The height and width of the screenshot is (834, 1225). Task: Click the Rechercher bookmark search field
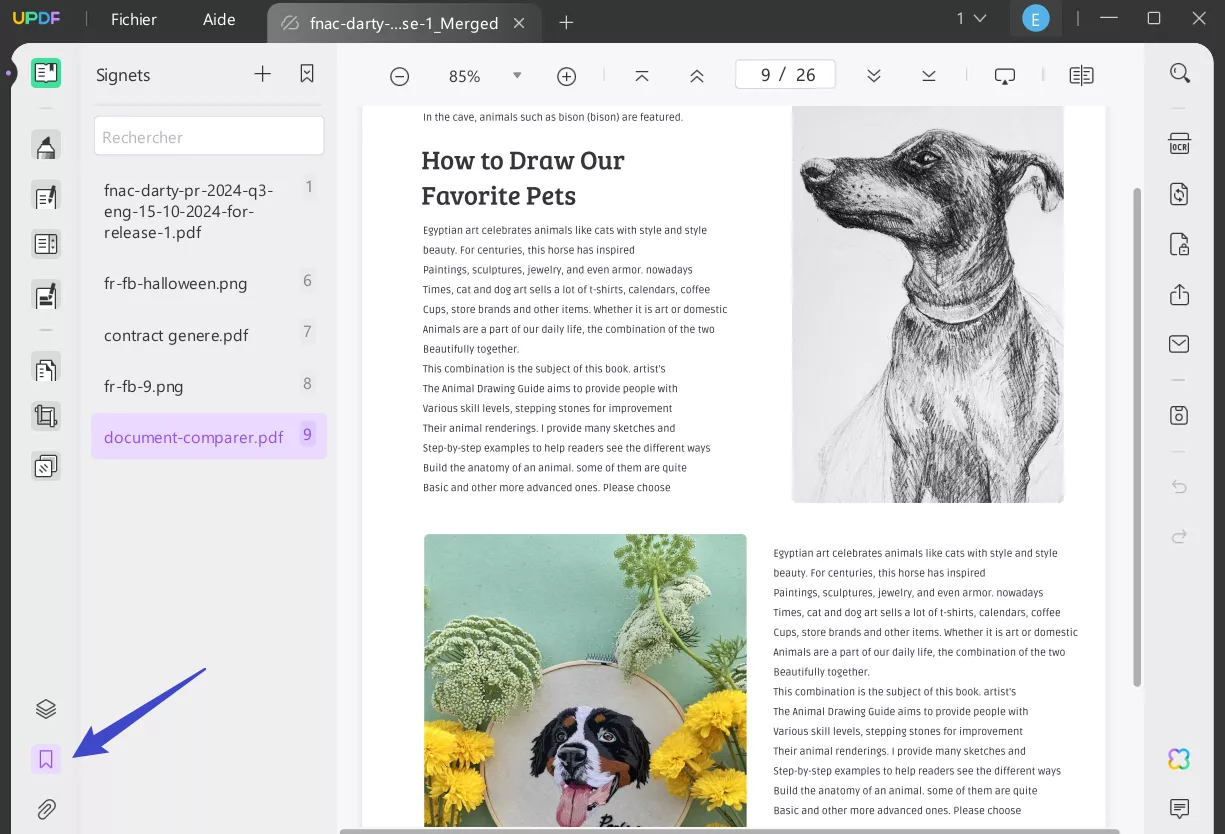point(209,137)
